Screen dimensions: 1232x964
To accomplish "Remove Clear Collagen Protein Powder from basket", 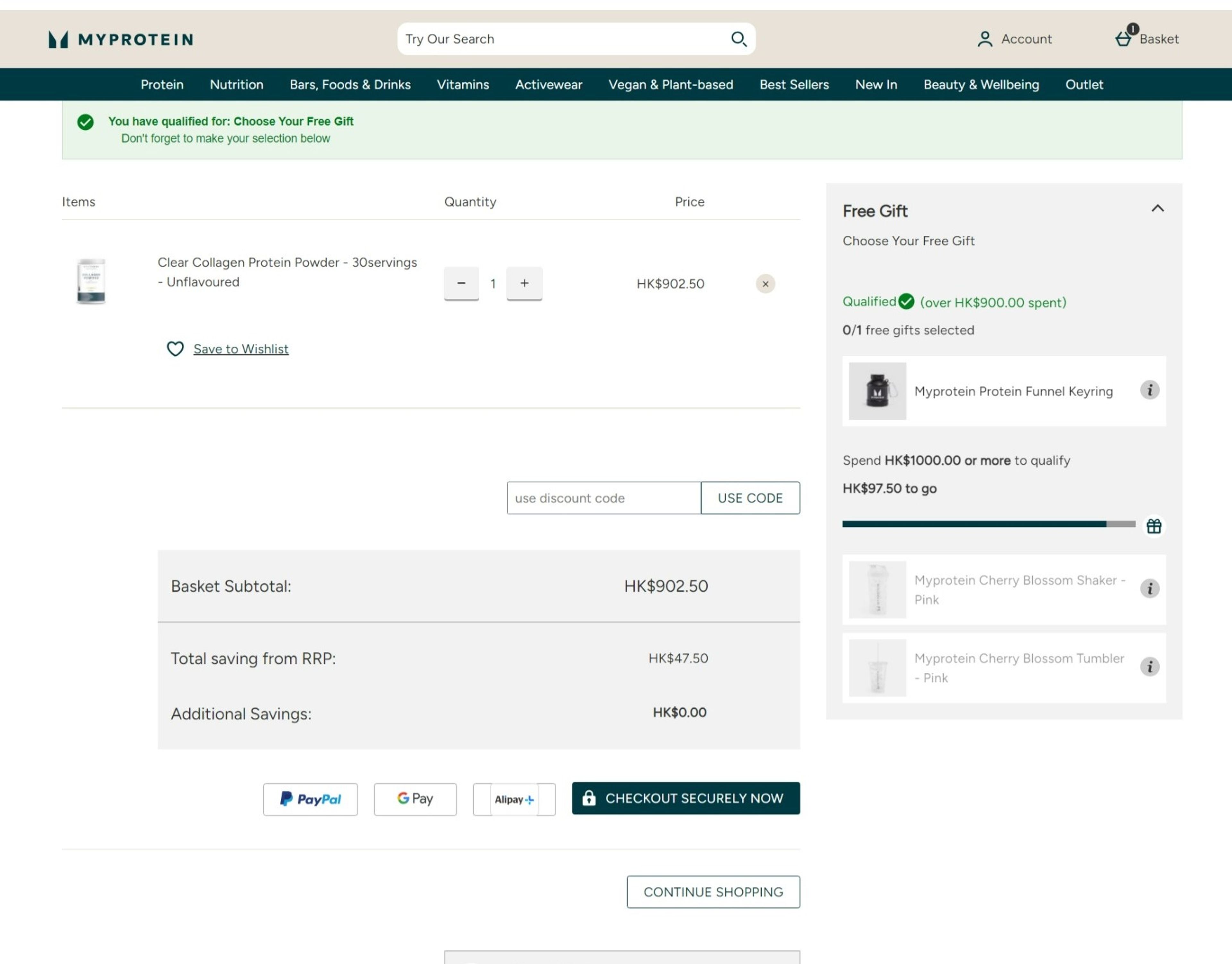I will [765, 284].
